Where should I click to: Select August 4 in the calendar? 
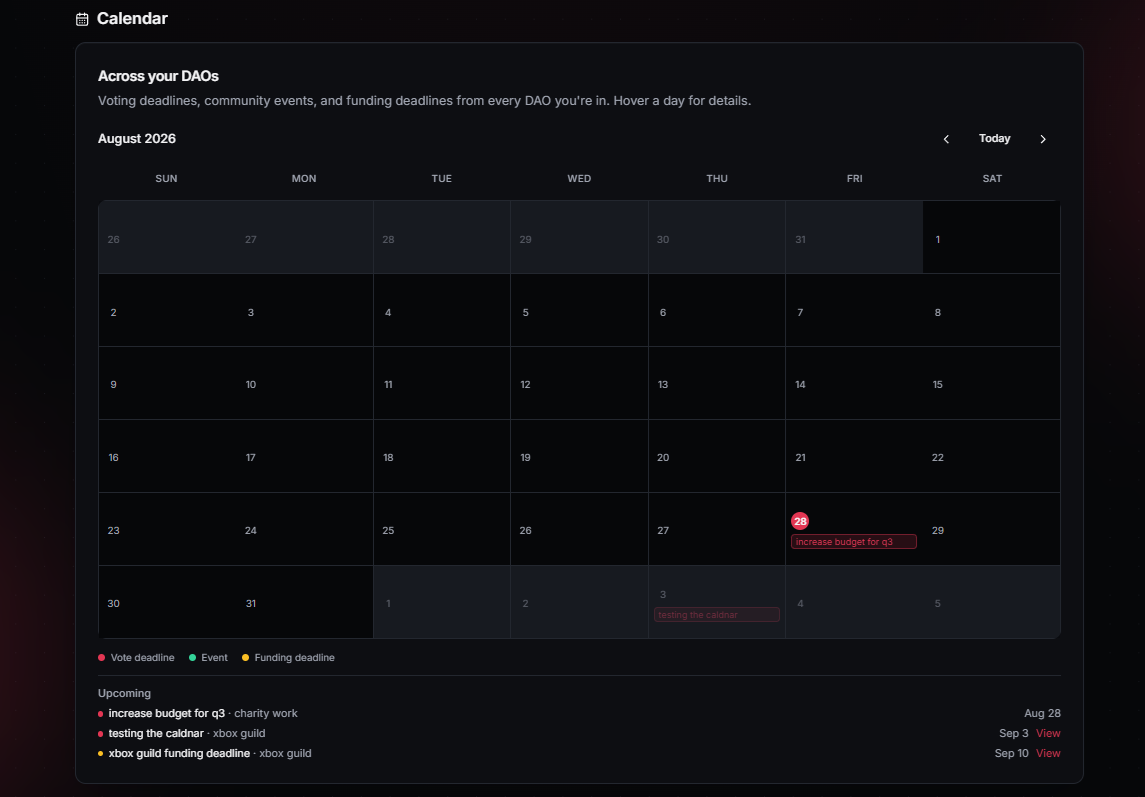(x=442, y=310)
